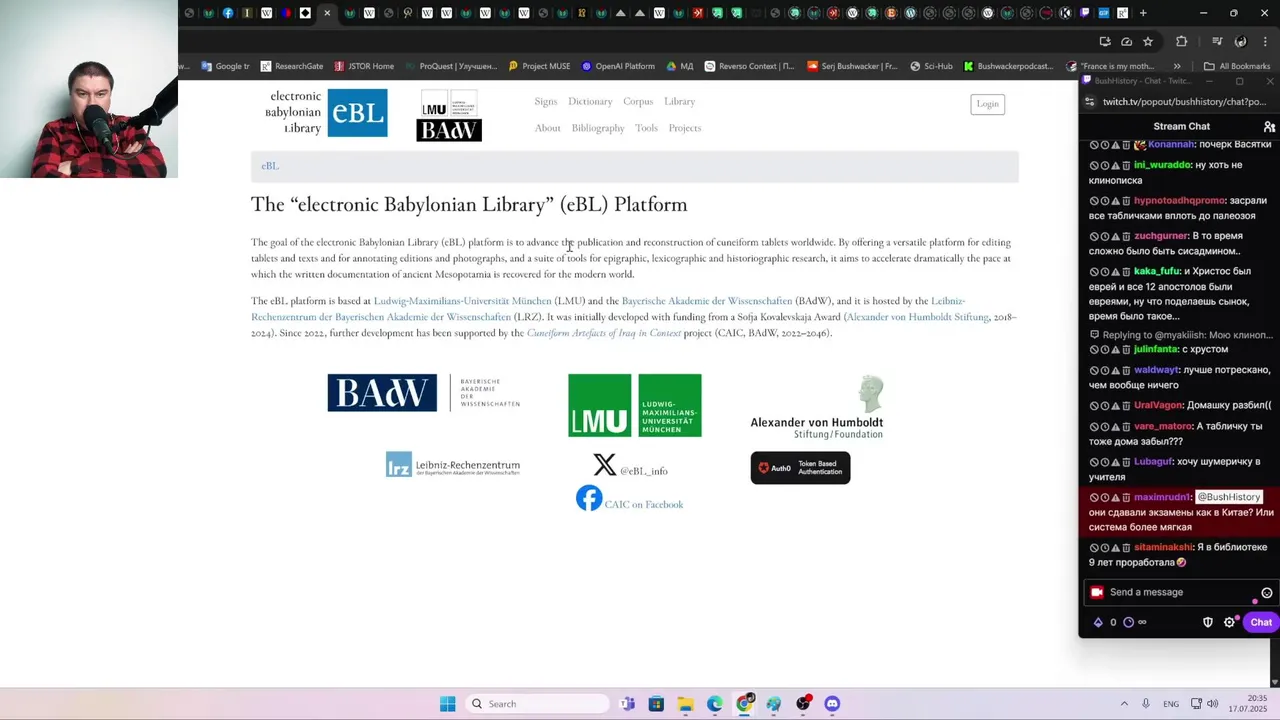Open the JSTOR Home bookmark
The height and width of the screenshot is (720, 1280).
tap(364, 66)
